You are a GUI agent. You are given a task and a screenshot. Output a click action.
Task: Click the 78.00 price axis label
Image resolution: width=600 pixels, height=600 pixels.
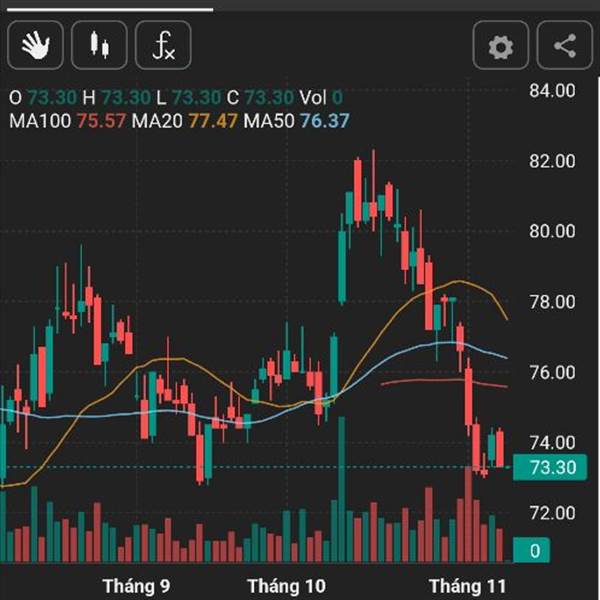point(552,302)
